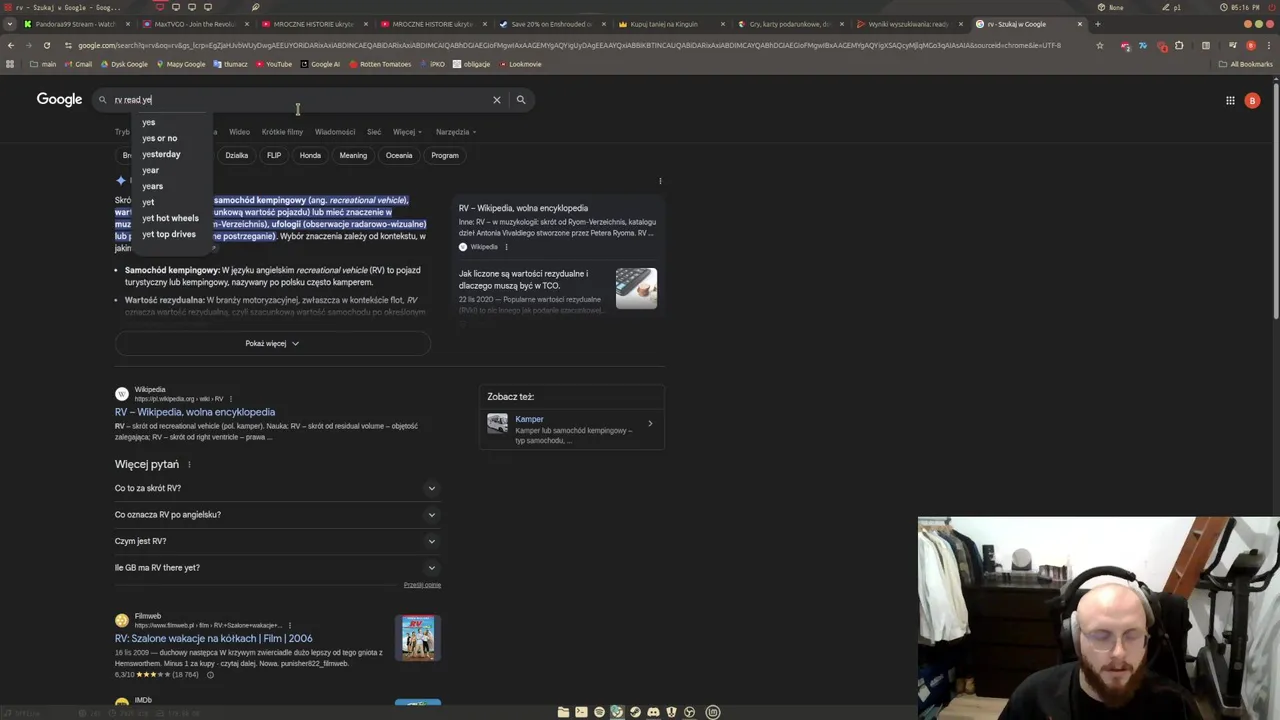Open Wikipedia source card in sidebar

click(x=557, y=227)
